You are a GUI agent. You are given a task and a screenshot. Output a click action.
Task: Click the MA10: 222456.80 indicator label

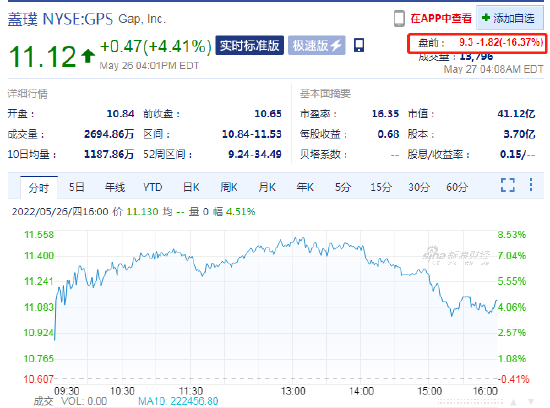[x=178, y=401]
